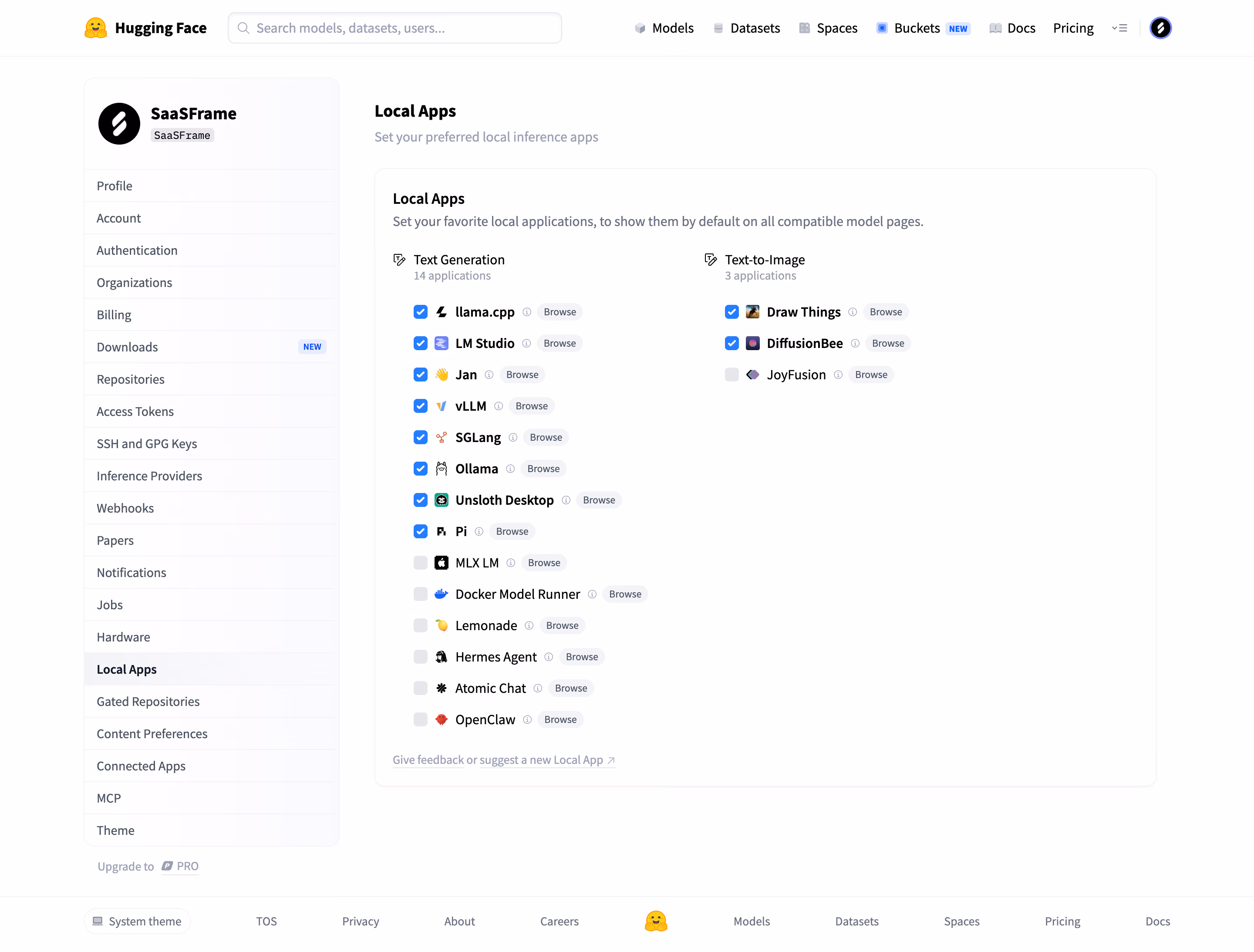1254x952 pixels.
Task: Open Connected Apps settings
Action: 212,766
